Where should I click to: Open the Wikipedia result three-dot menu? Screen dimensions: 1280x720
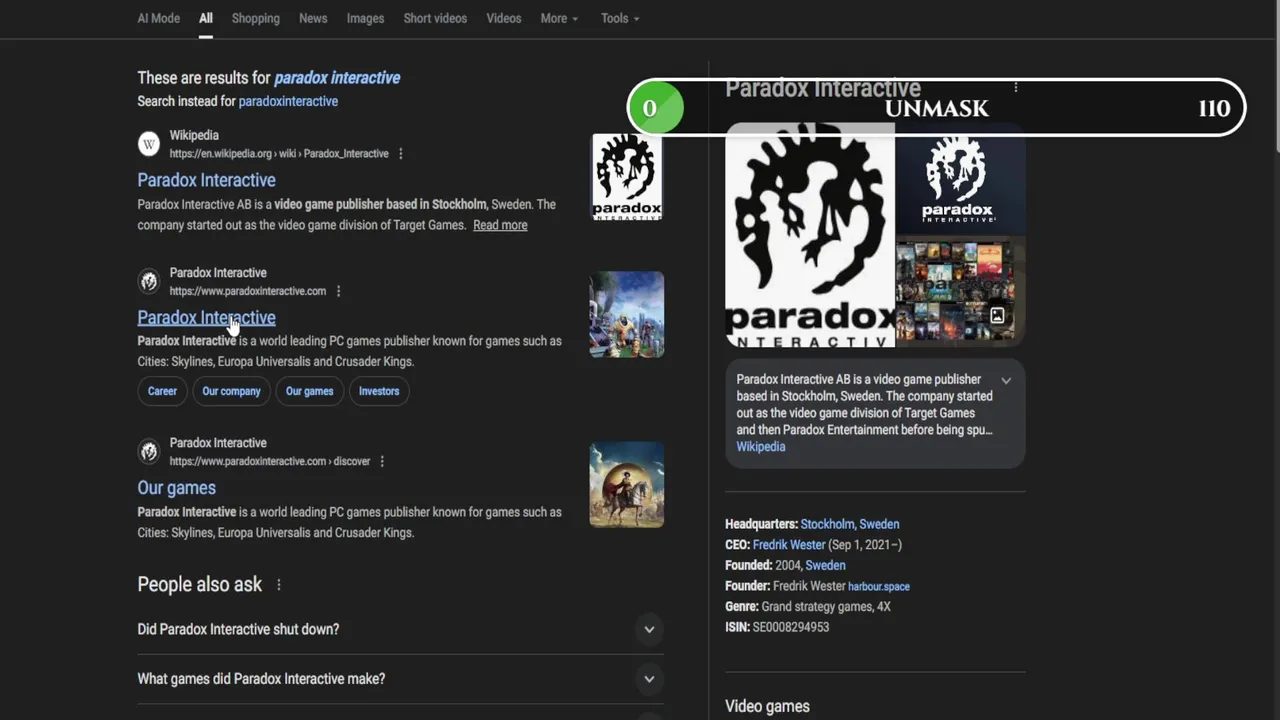point(401,154)
